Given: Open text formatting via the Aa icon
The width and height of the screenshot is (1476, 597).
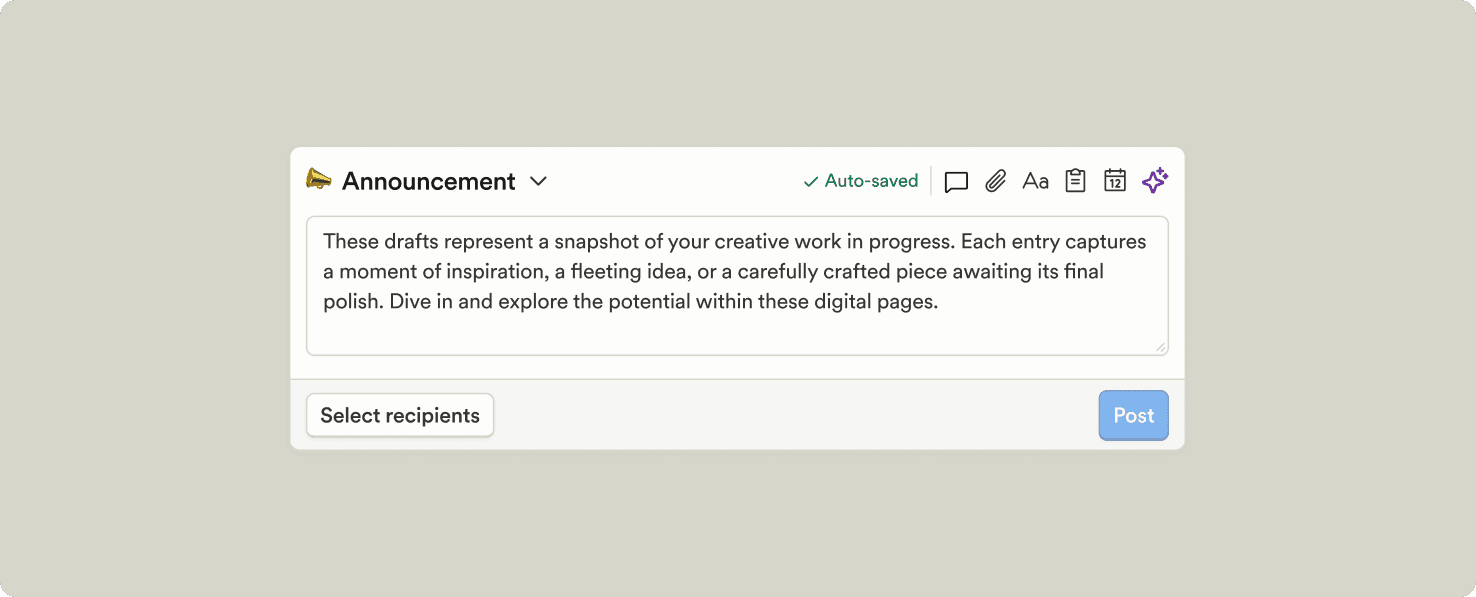Looking at the screenshot, I should (x=1035, y=181).
